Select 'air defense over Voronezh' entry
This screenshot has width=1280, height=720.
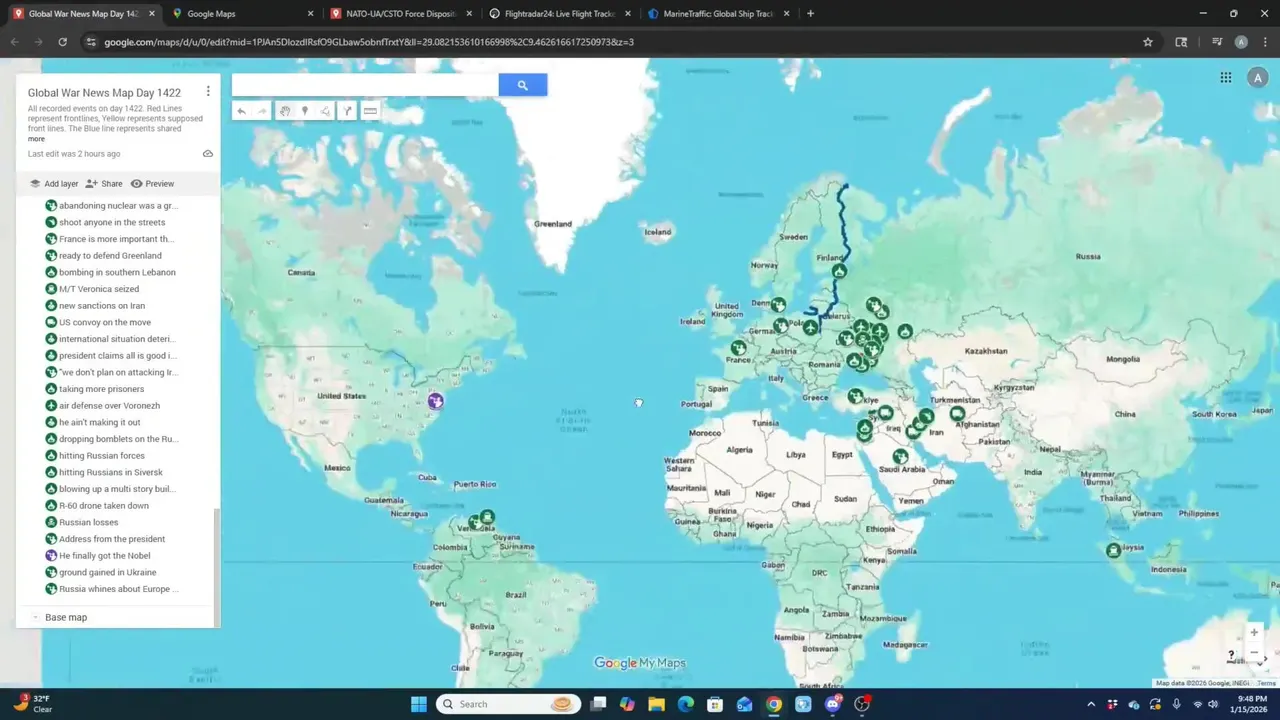(109, 405)
